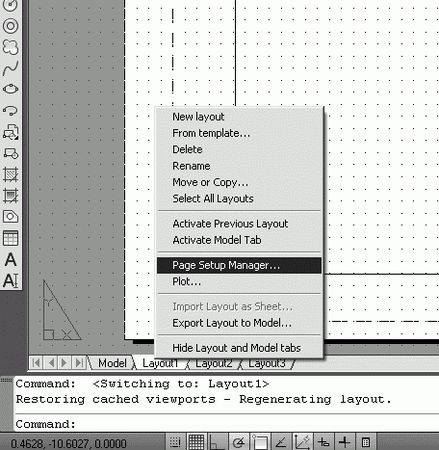The height and width of the screenshot is (450, 439).
Task: Click the next layout tab arrow
Action: [64, 363]
